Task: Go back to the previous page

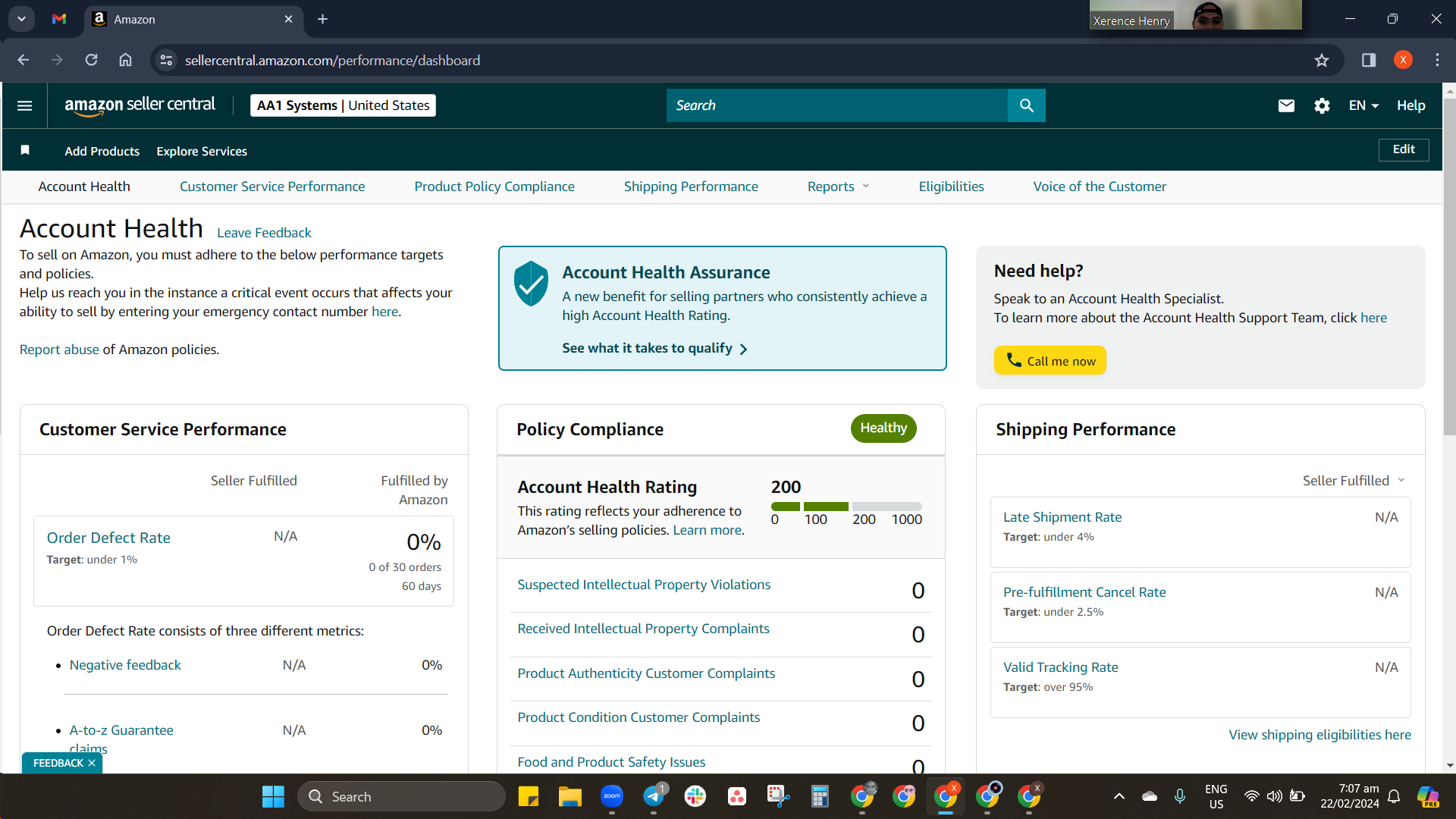Action: [24, 60]
